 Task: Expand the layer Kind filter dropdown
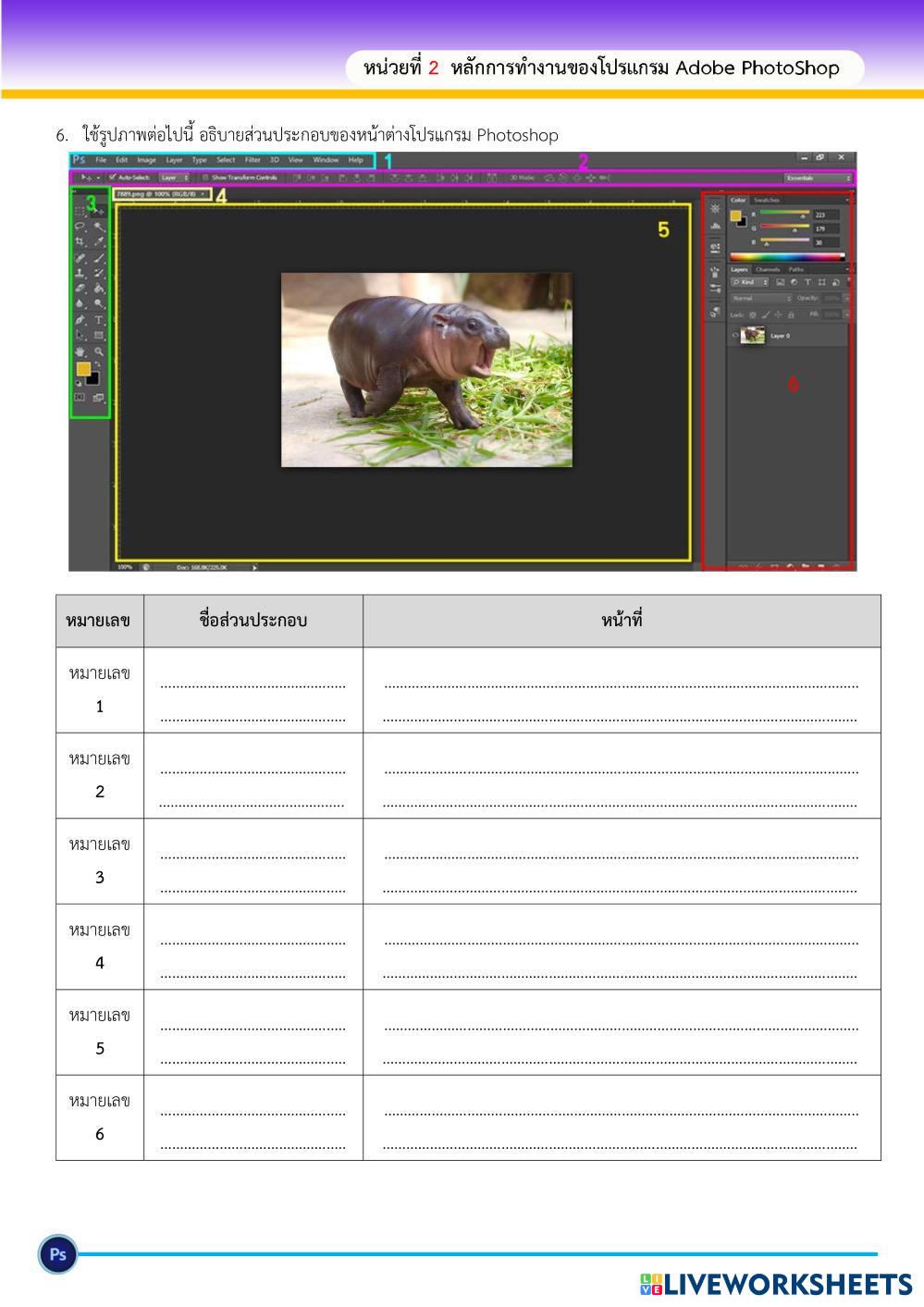750,282
